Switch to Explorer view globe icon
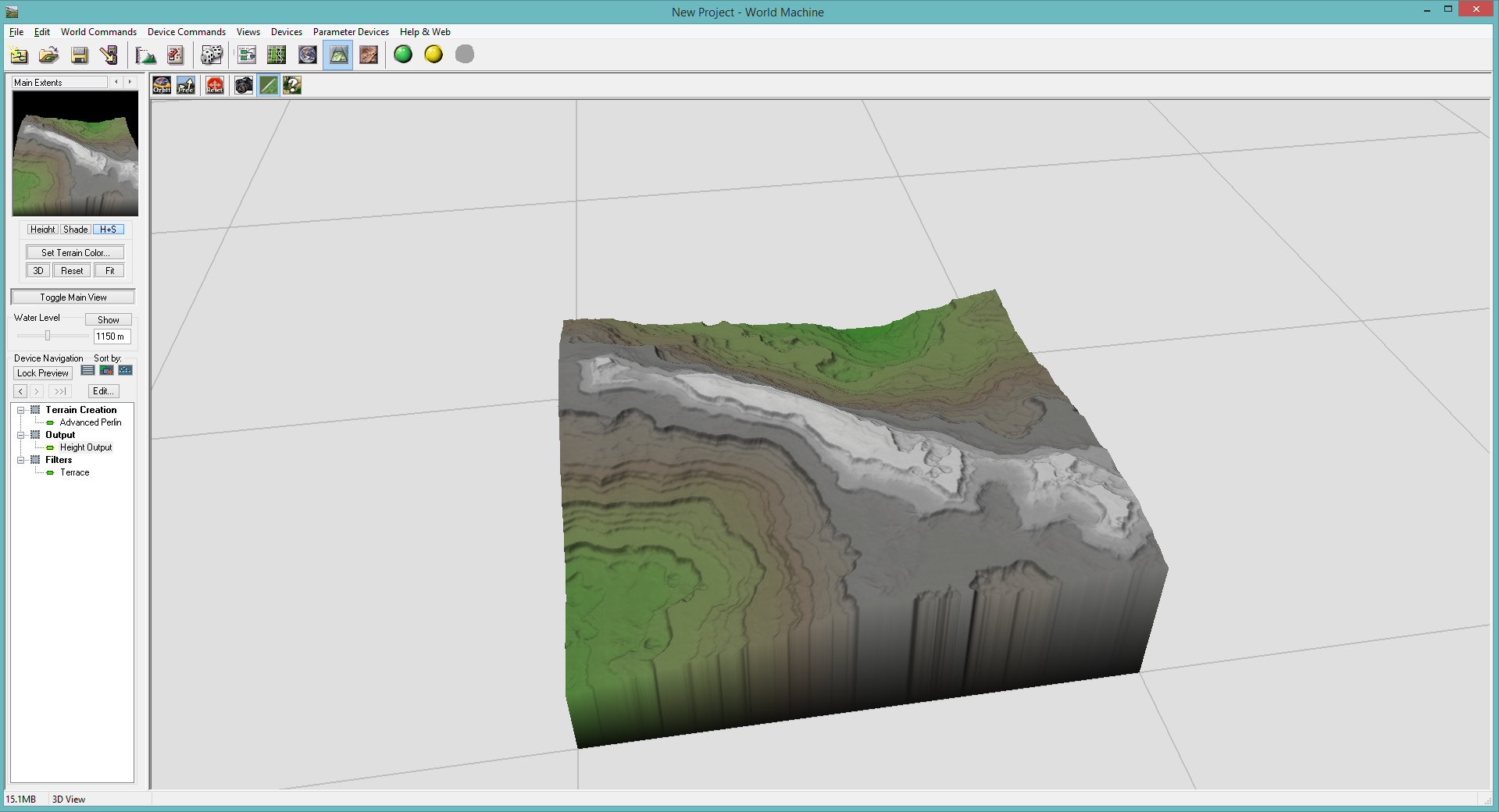The width and height of the screenshot is (1499, 812). pyautogui.click(x=308, y=55)
